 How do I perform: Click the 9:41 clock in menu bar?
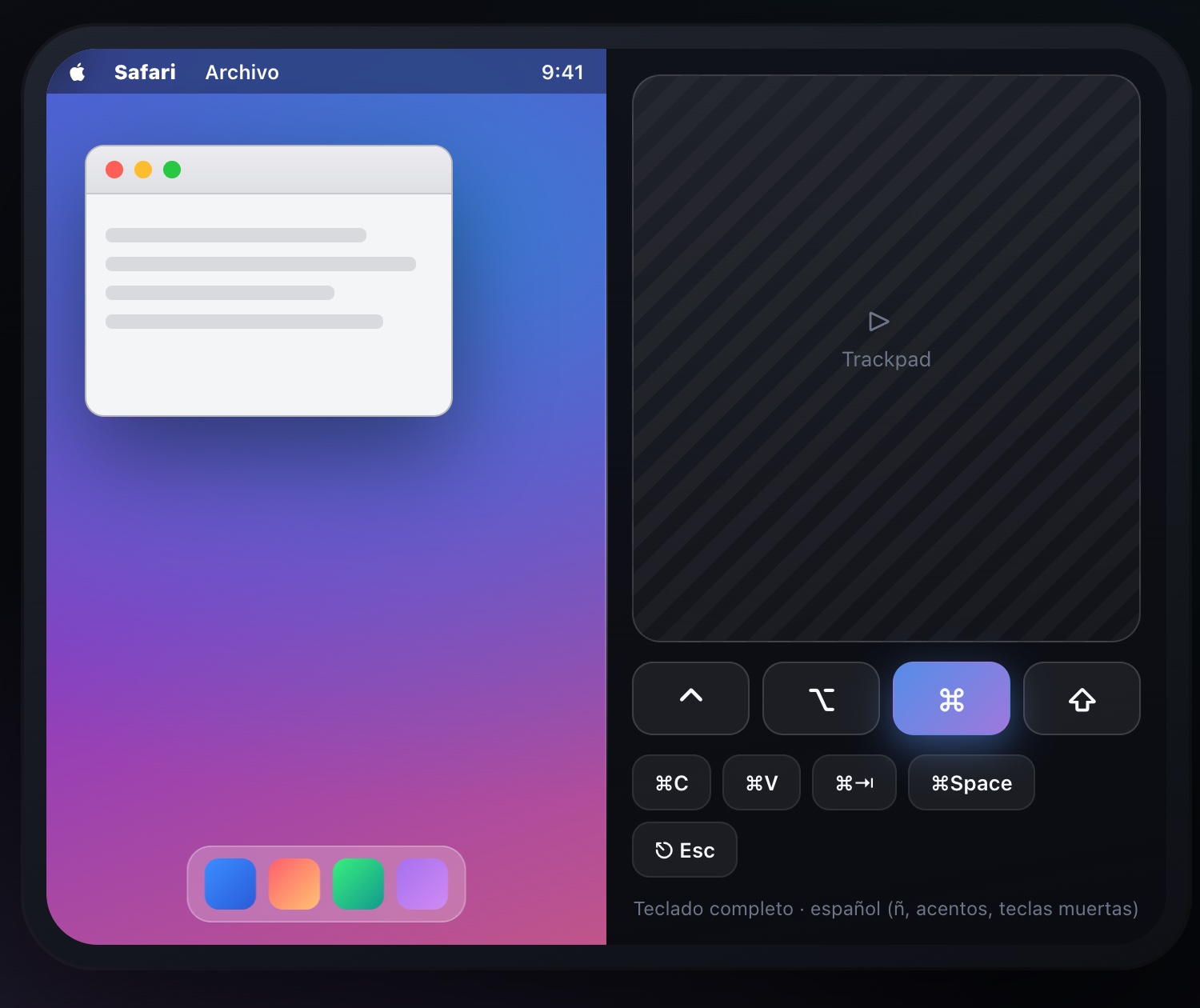pos(562,72)
